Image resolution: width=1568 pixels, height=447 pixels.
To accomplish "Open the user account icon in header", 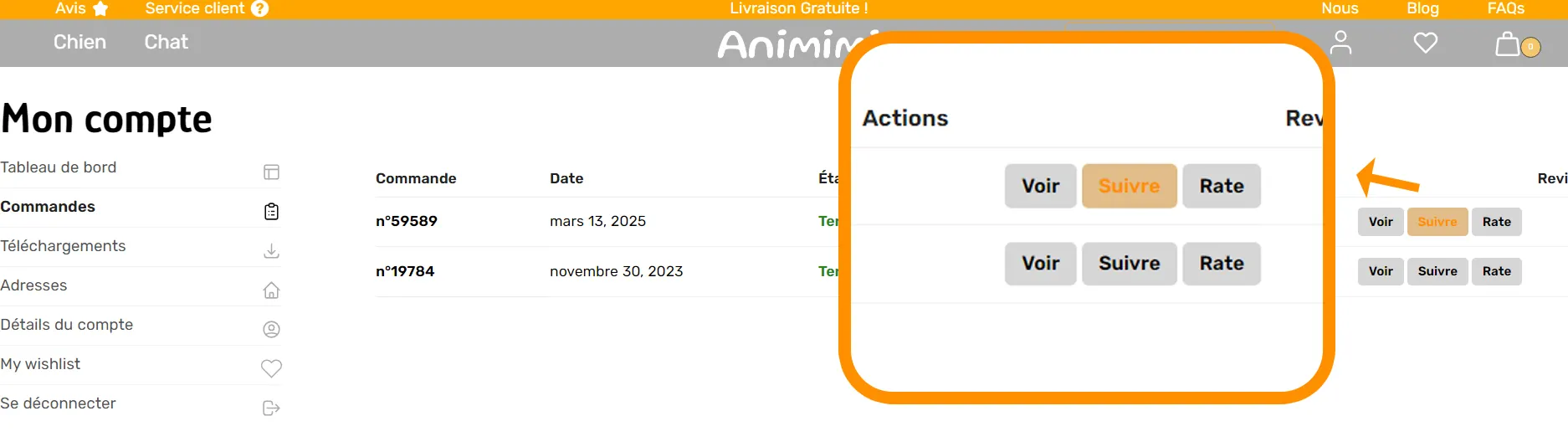I will point(1340,43).
